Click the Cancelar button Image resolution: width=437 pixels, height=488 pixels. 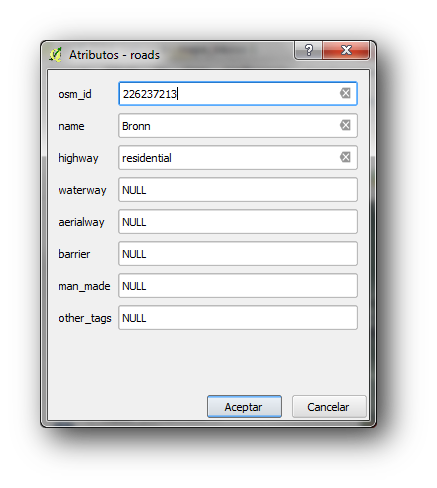tap(329, 407)
